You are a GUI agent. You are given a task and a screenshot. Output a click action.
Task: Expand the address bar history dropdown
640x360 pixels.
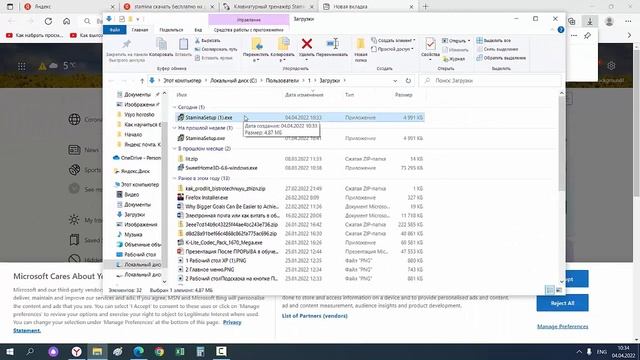click(395, 81)
